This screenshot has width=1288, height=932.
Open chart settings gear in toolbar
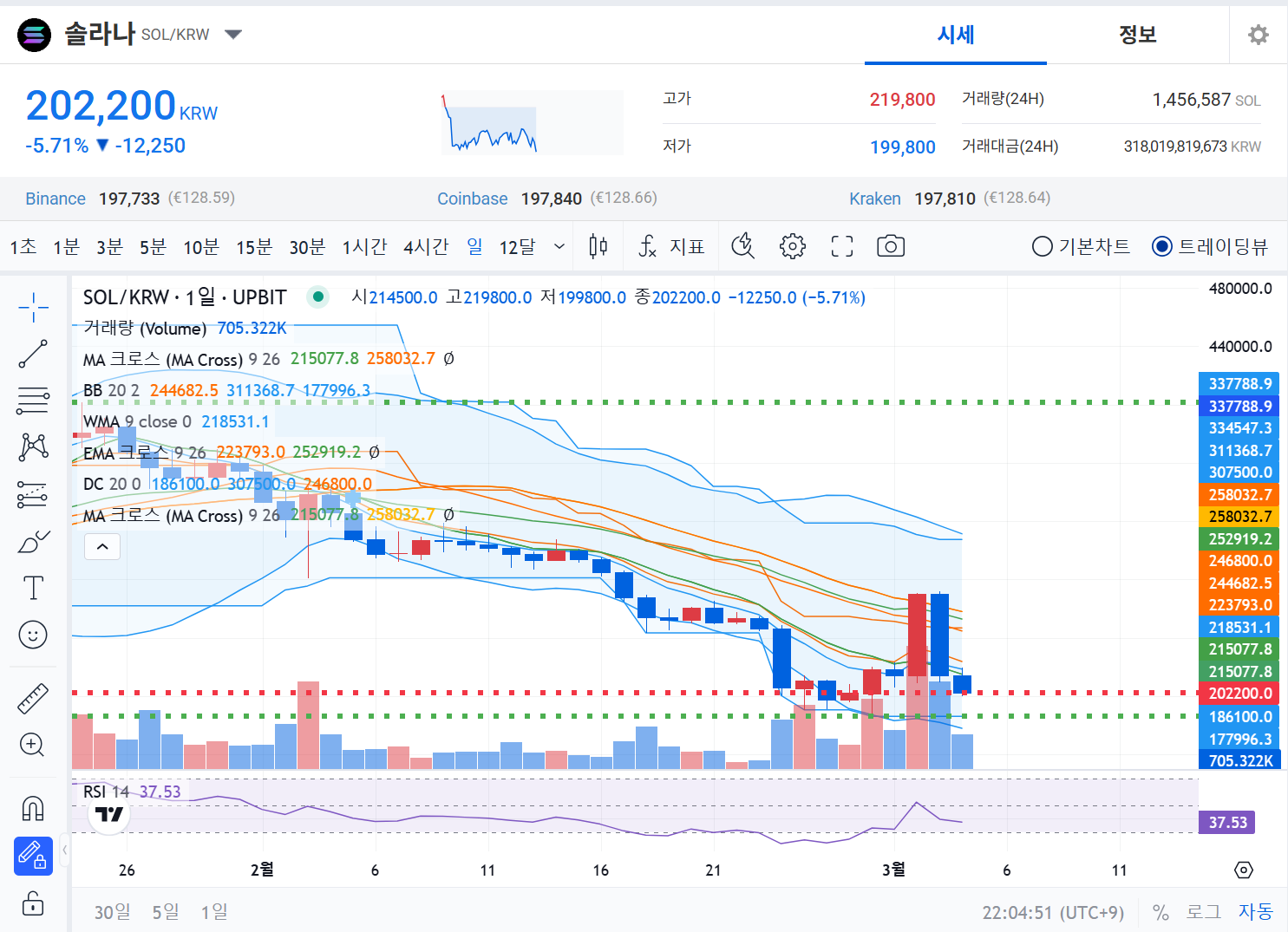tap(792, 247)
